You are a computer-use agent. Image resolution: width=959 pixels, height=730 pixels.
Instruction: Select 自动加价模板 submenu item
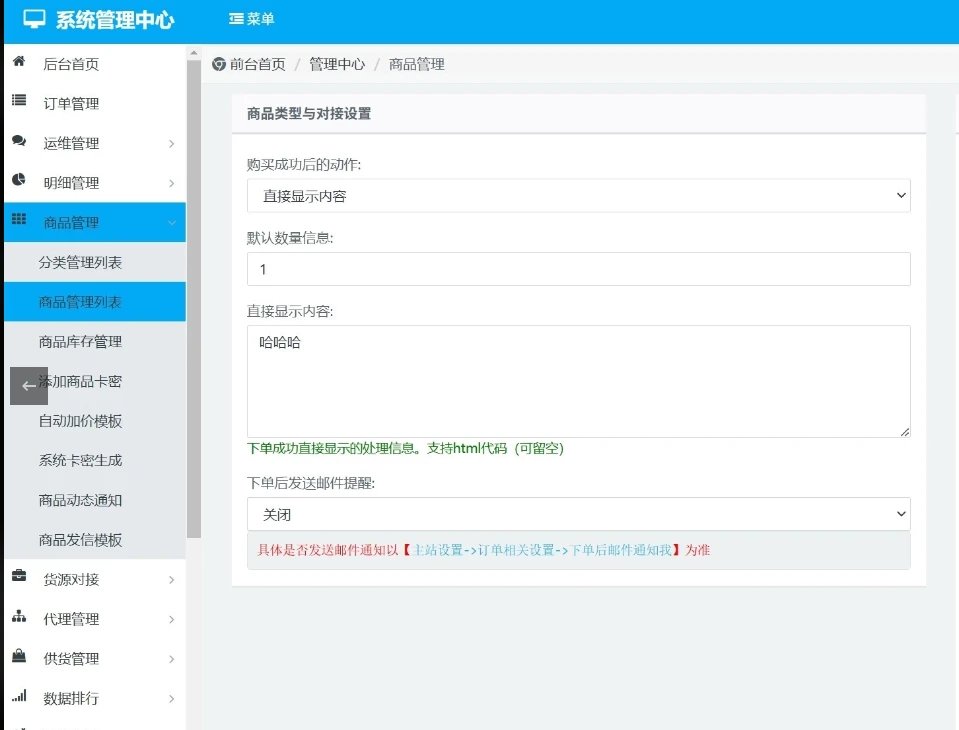(x=95, y=421)
